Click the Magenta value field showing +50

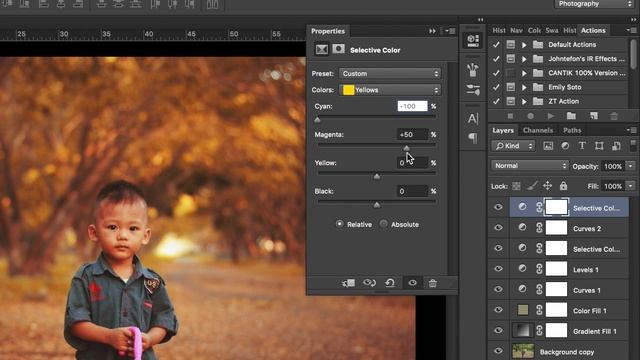point(412,134)
